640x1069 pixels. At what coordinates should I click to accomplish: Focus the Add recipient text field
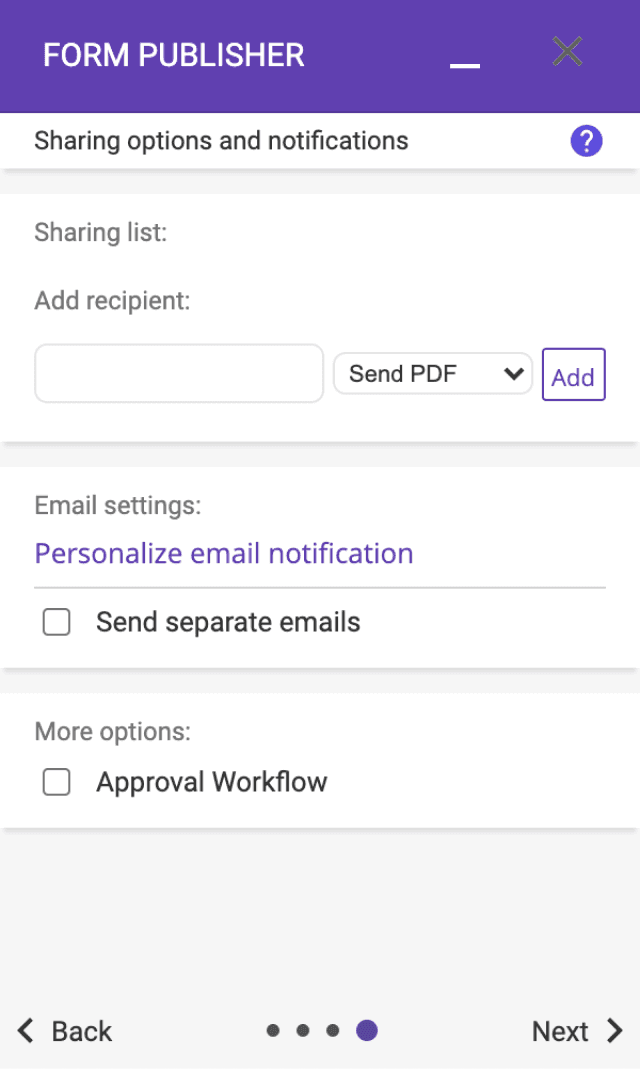179,374
